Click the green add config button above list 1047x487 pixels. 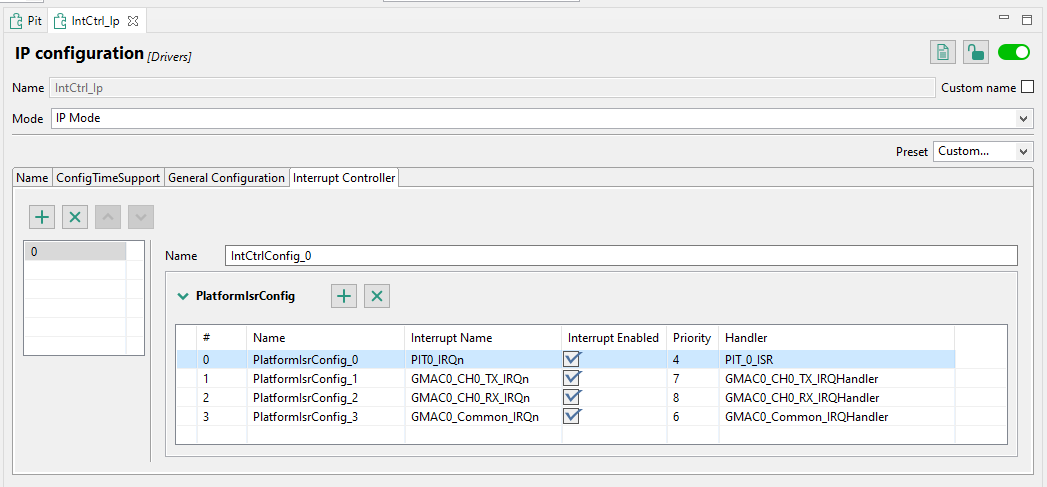pos(42,217)
